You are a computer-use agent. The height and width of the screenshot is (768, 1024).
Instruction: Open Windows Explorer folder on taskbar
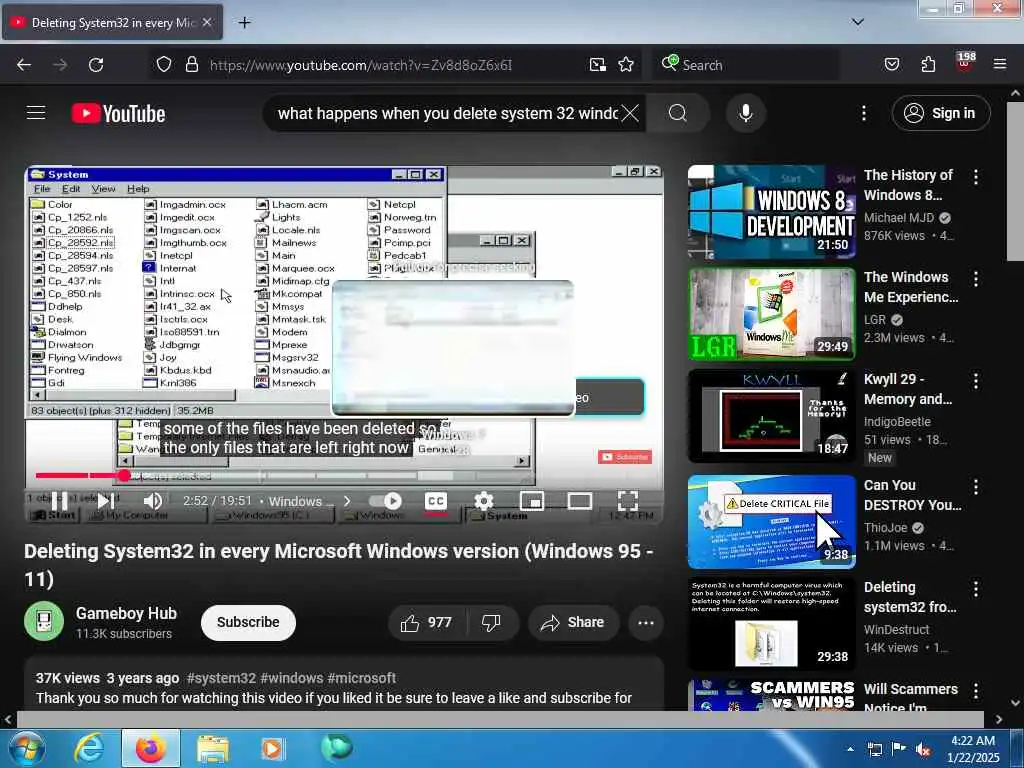click(213, 748)
